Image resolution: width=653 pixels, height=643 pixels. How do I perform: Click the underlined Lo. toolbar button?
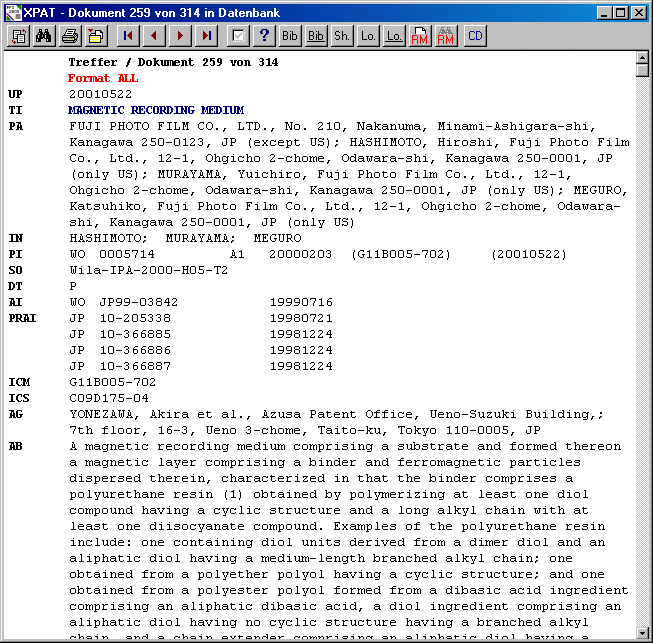(394, 37)
